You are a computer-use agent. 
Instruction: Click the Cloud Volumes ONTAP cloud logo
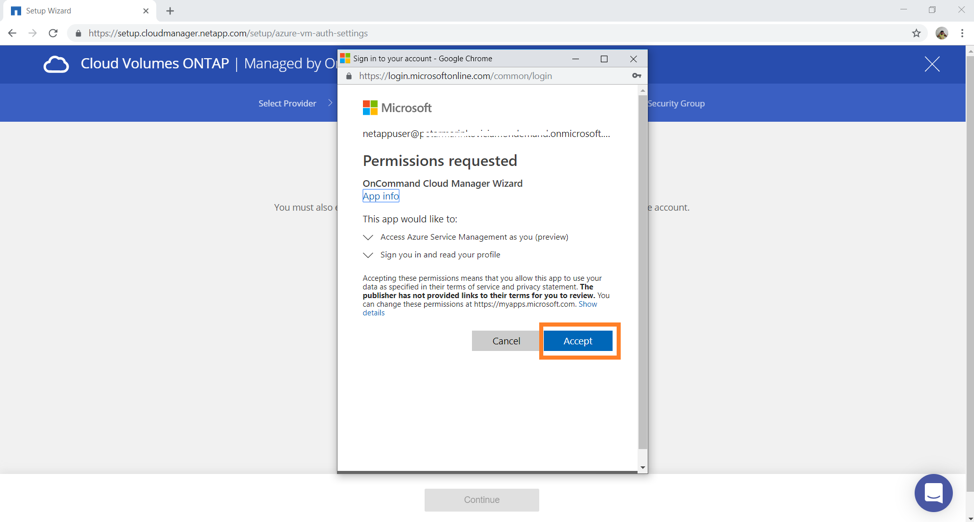pyautogui.click(x=56, y=64)
